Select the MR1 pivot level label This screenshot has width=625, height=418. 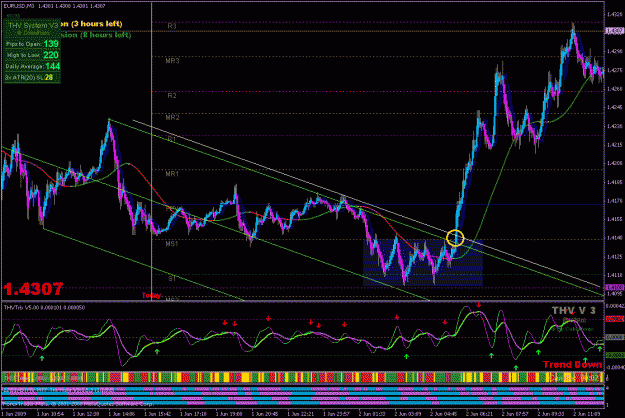[x=172, y=174]
